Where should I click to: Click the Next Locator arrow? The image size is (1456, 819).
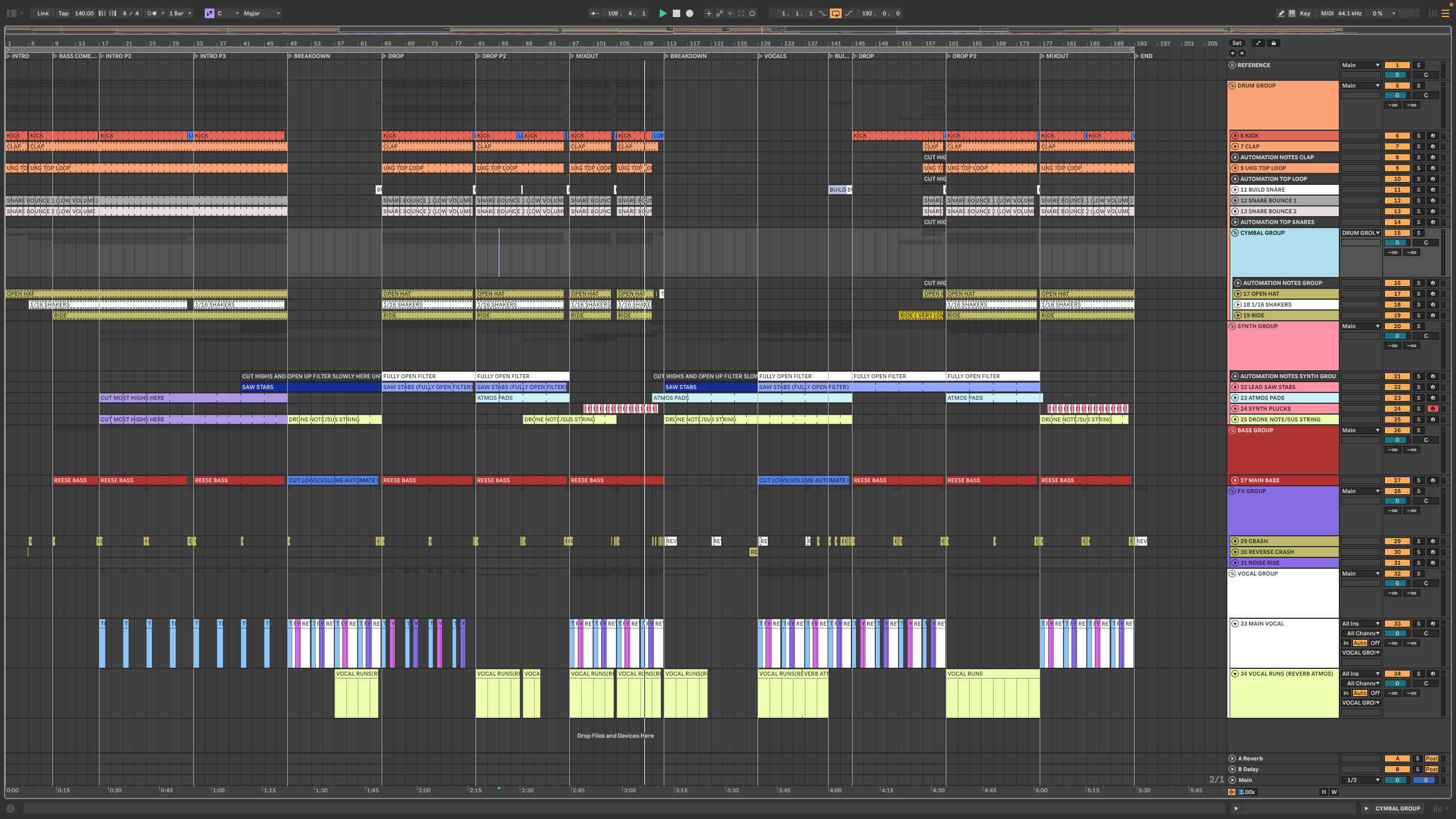[x=1242, y=53]
